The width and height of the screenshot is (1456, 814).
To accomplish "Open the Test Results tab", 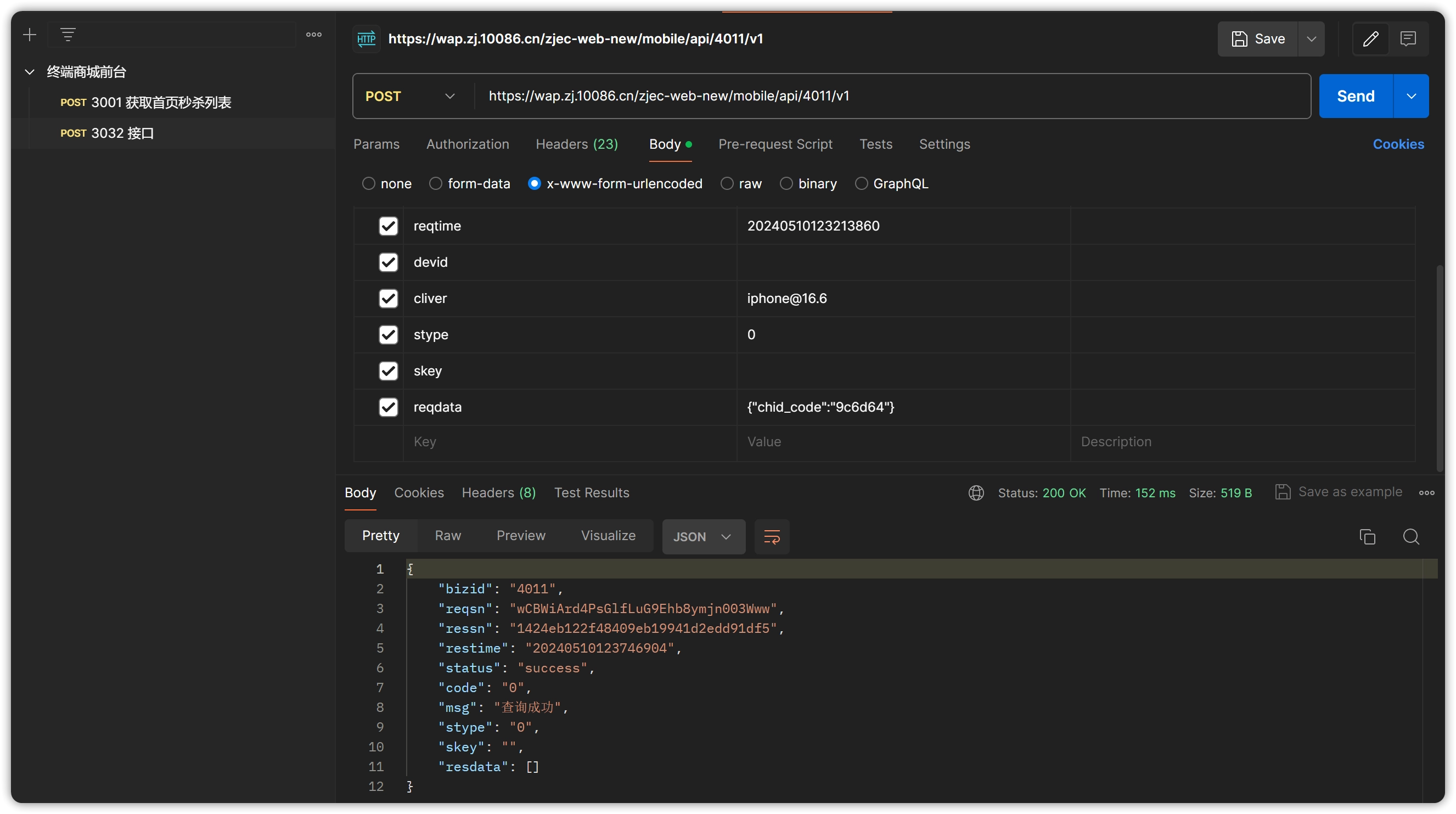I will pyautogui.click(x=591, y=493).
